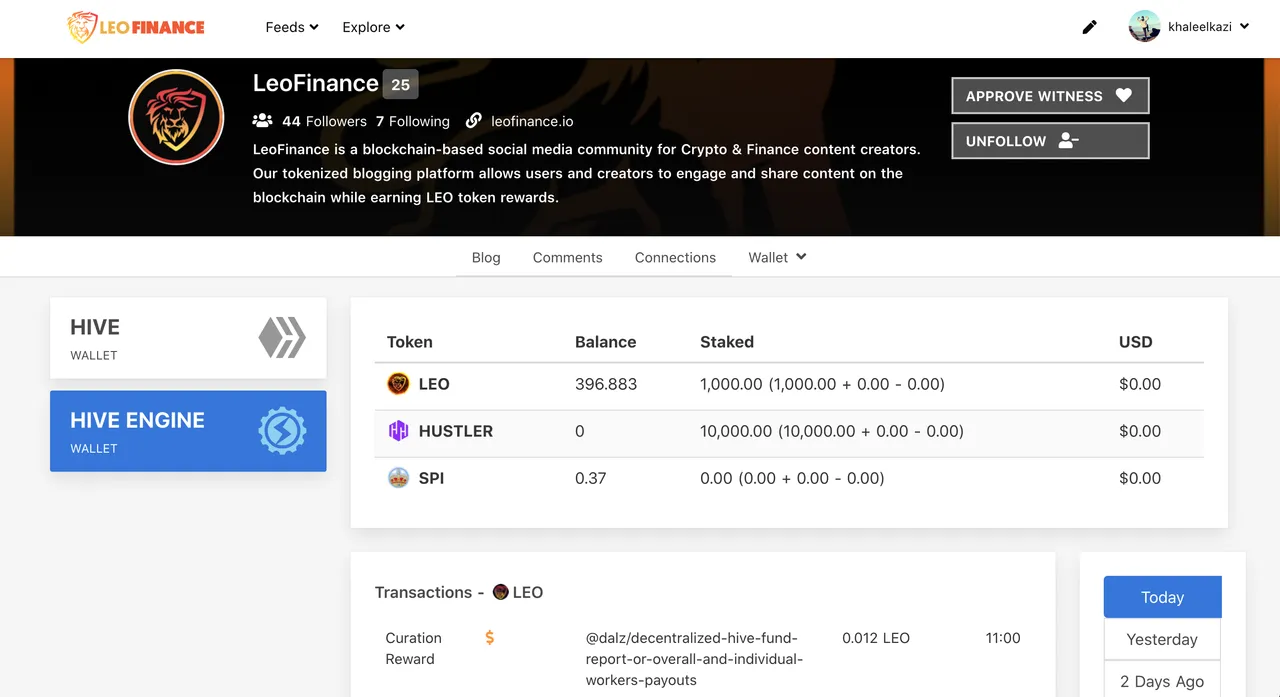
Task: Select the LEO token name
Action: point(434,384)
